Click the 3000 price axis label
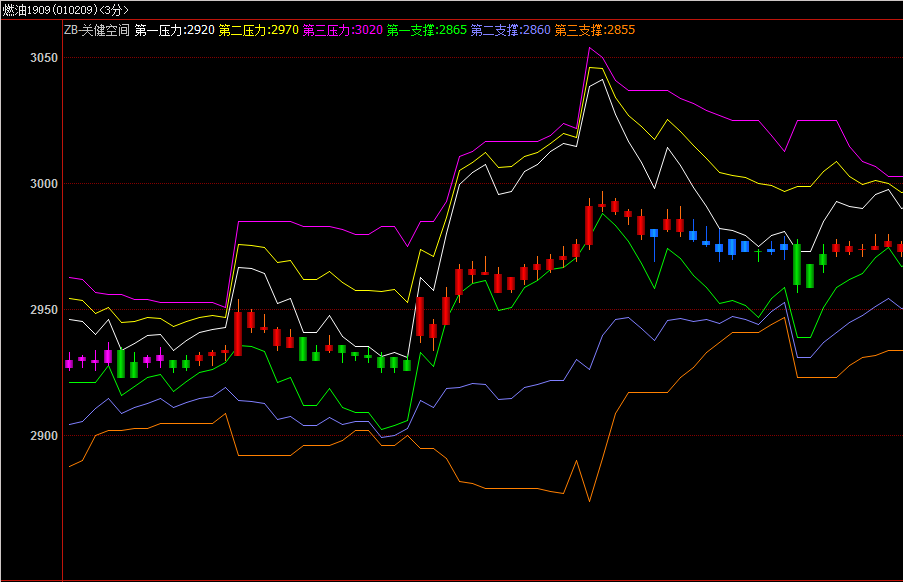Image resolution: width=903 pixels, height=582 pixels. tap(44, 184)
